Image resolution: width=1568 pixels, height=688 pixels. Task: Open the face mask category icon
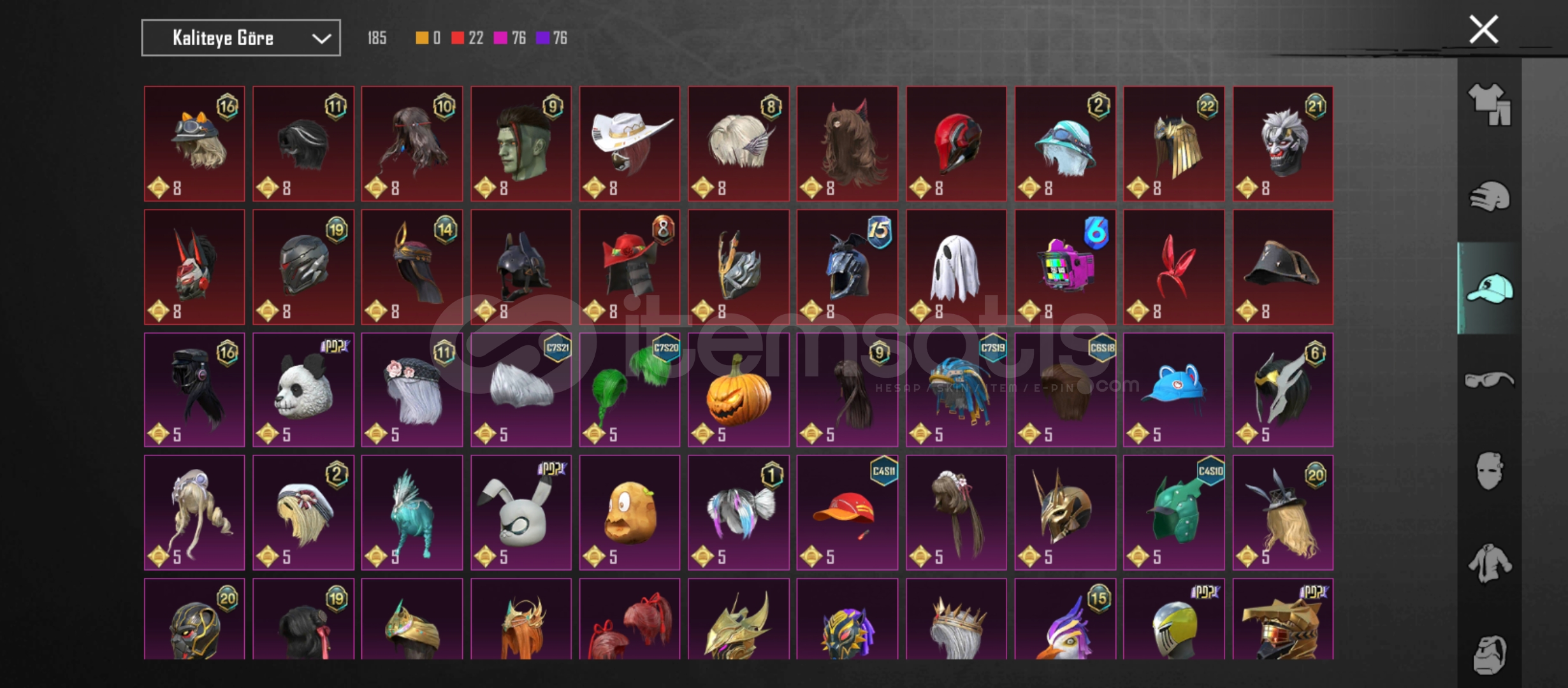click(1489, 471)
